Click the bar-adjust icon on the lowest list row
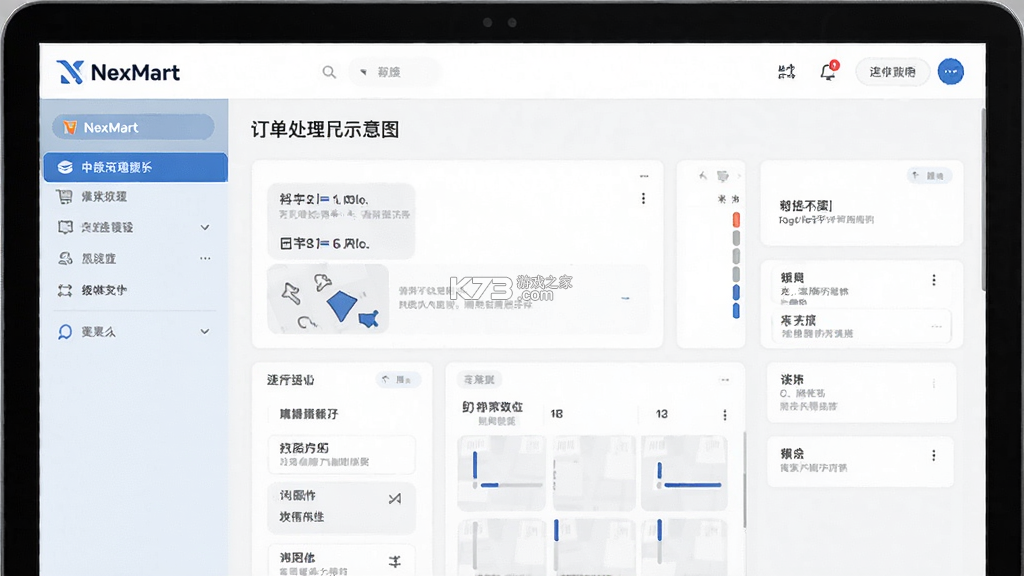This screenshot has height=576, width=1024. pos(394,561)
